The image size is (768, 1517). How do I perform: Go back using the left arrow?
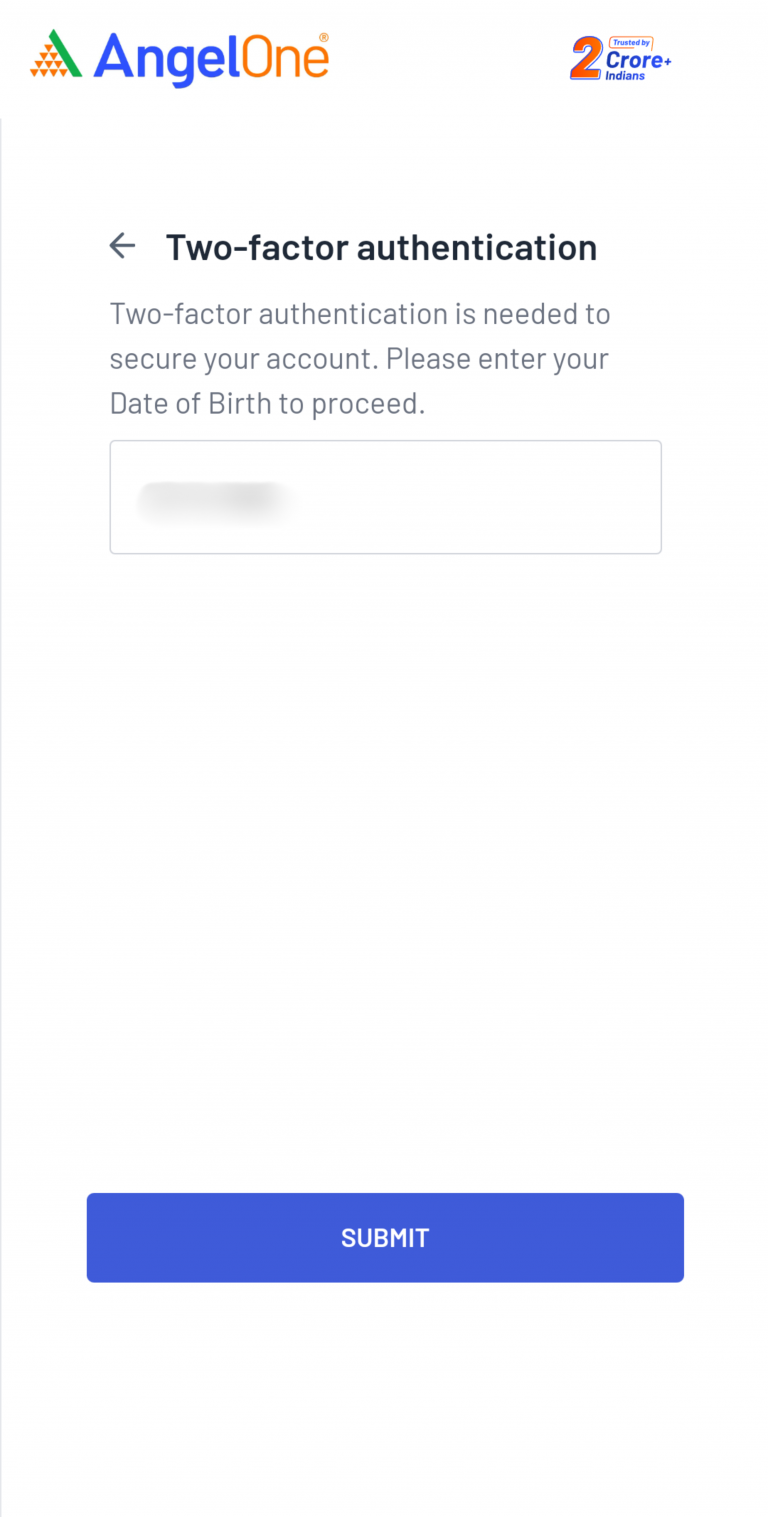point(122,246)
